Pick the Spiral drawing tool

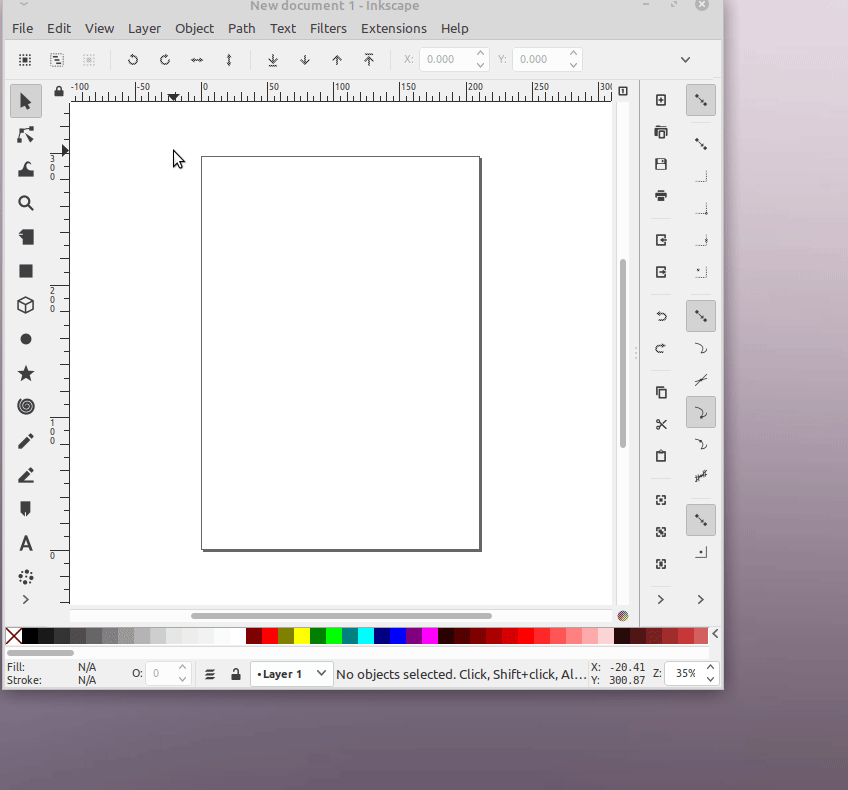[26, 407]
